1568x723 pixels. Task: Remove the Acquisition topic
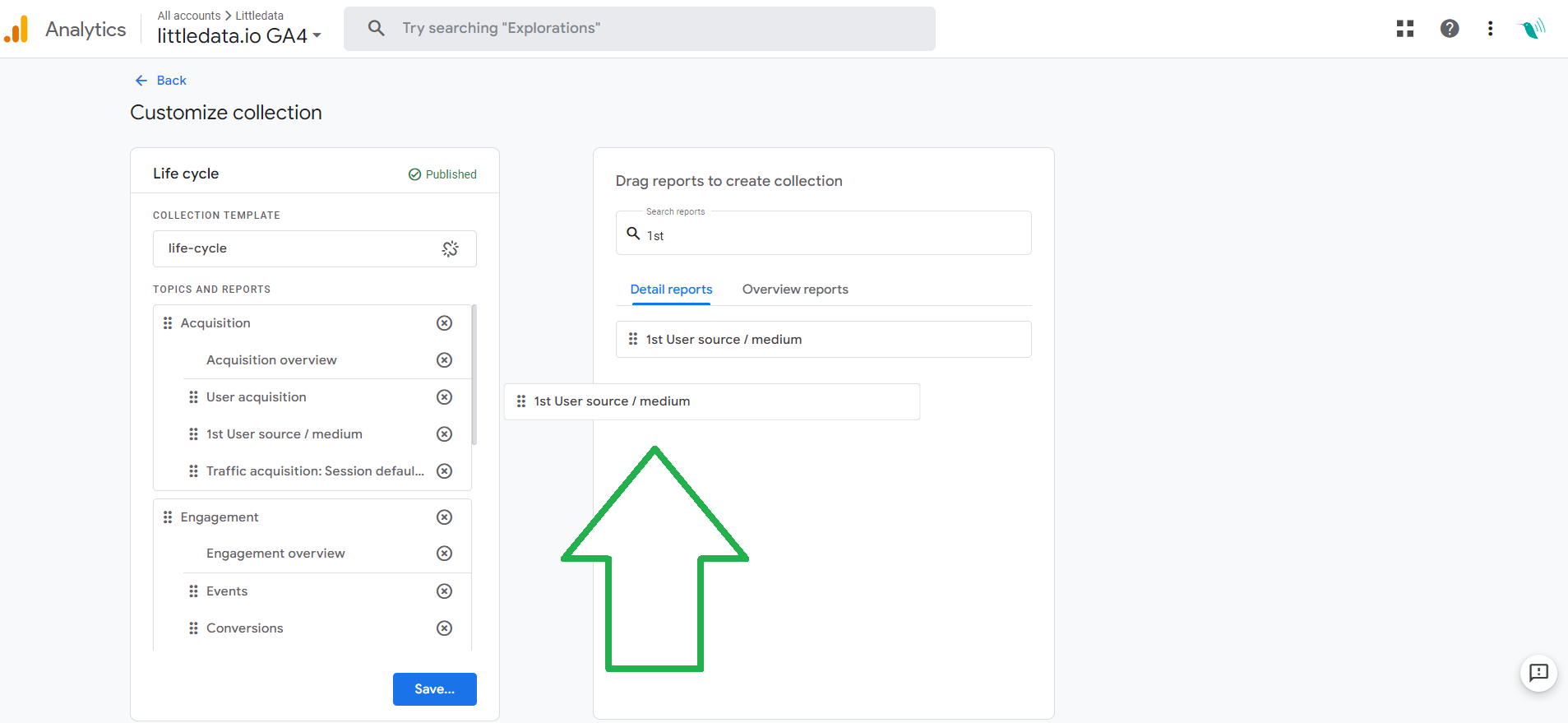[x=444, y=323]
